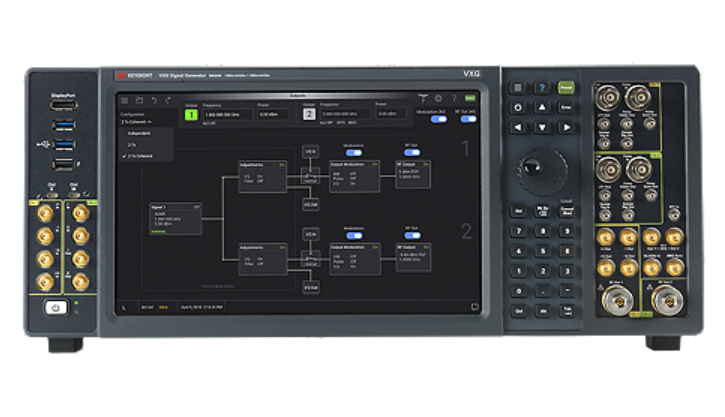Push the hardware home grid key
The height and width of the screenshot is (417, 725).
click(518, 88)
